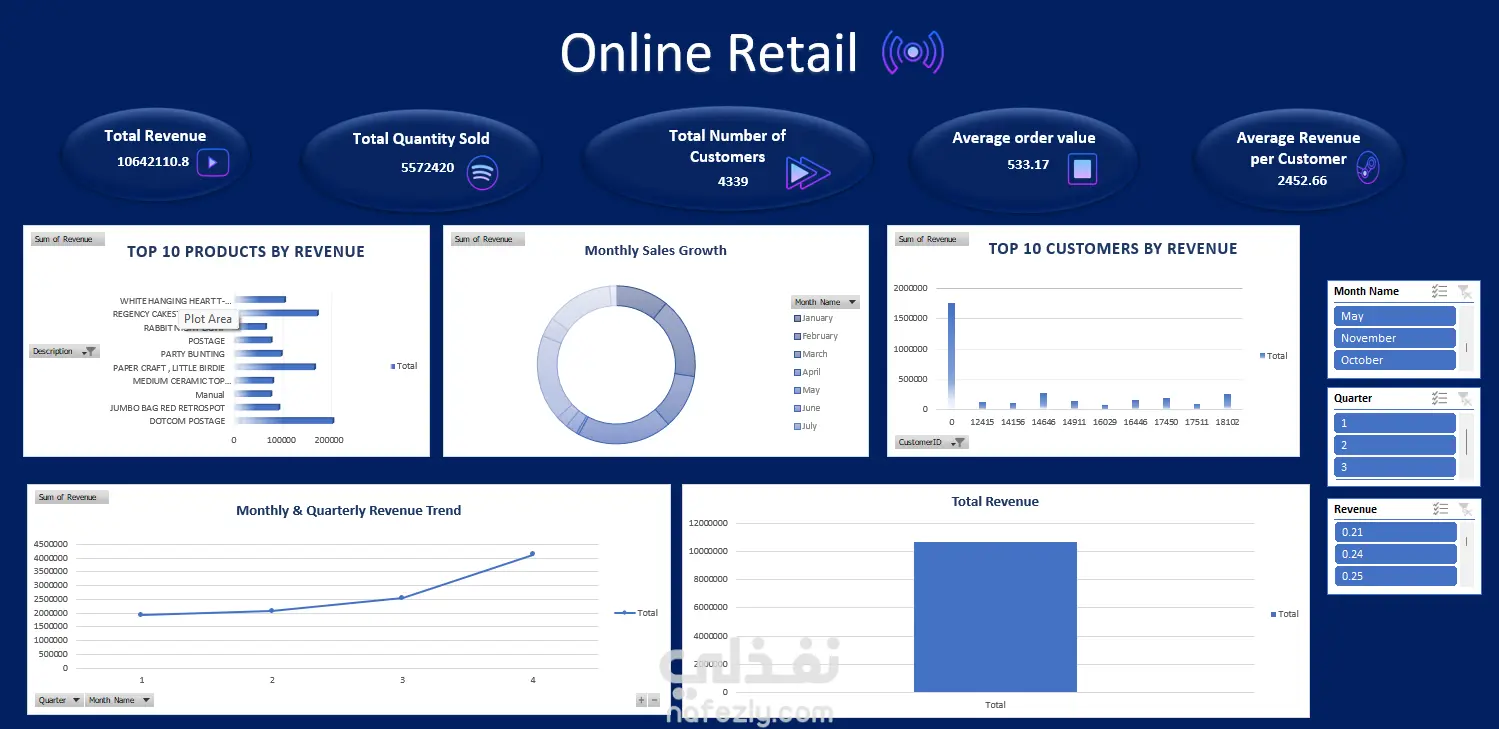Image resolution: width=1499 pixels, height=729 pixels.
Task: Click the minus collapse-field button on trend chart
Action: click(x=654, y=700)
